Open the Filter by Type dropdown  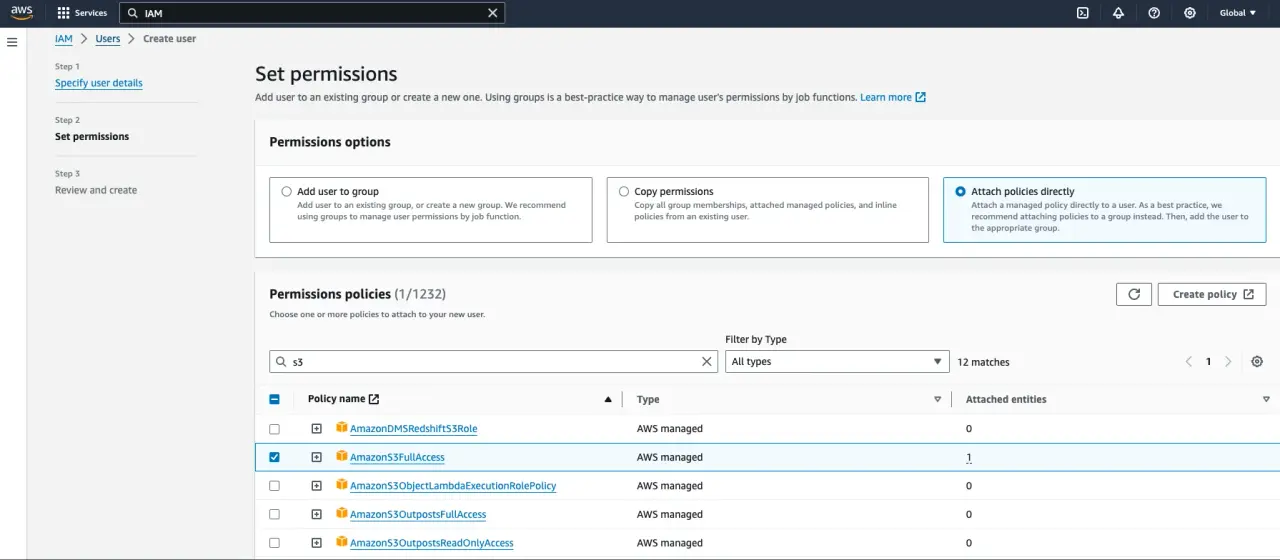837,361
